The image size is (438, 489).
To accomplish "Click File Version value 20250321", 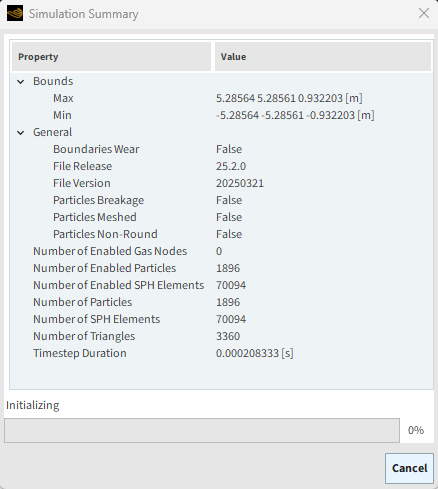I will coord(240,183).
